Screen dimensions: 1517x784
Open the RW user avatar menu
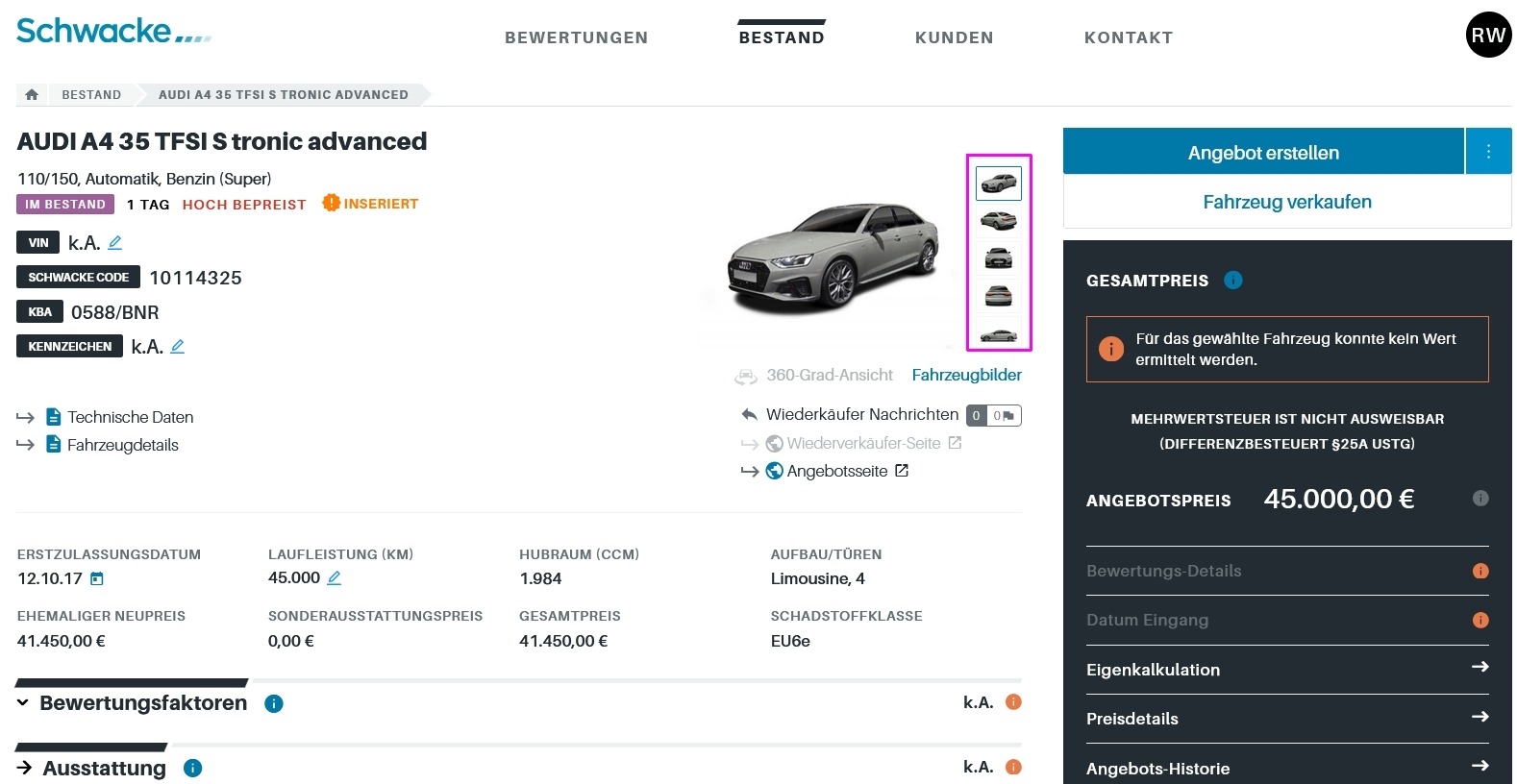[x=1488, y=35]
